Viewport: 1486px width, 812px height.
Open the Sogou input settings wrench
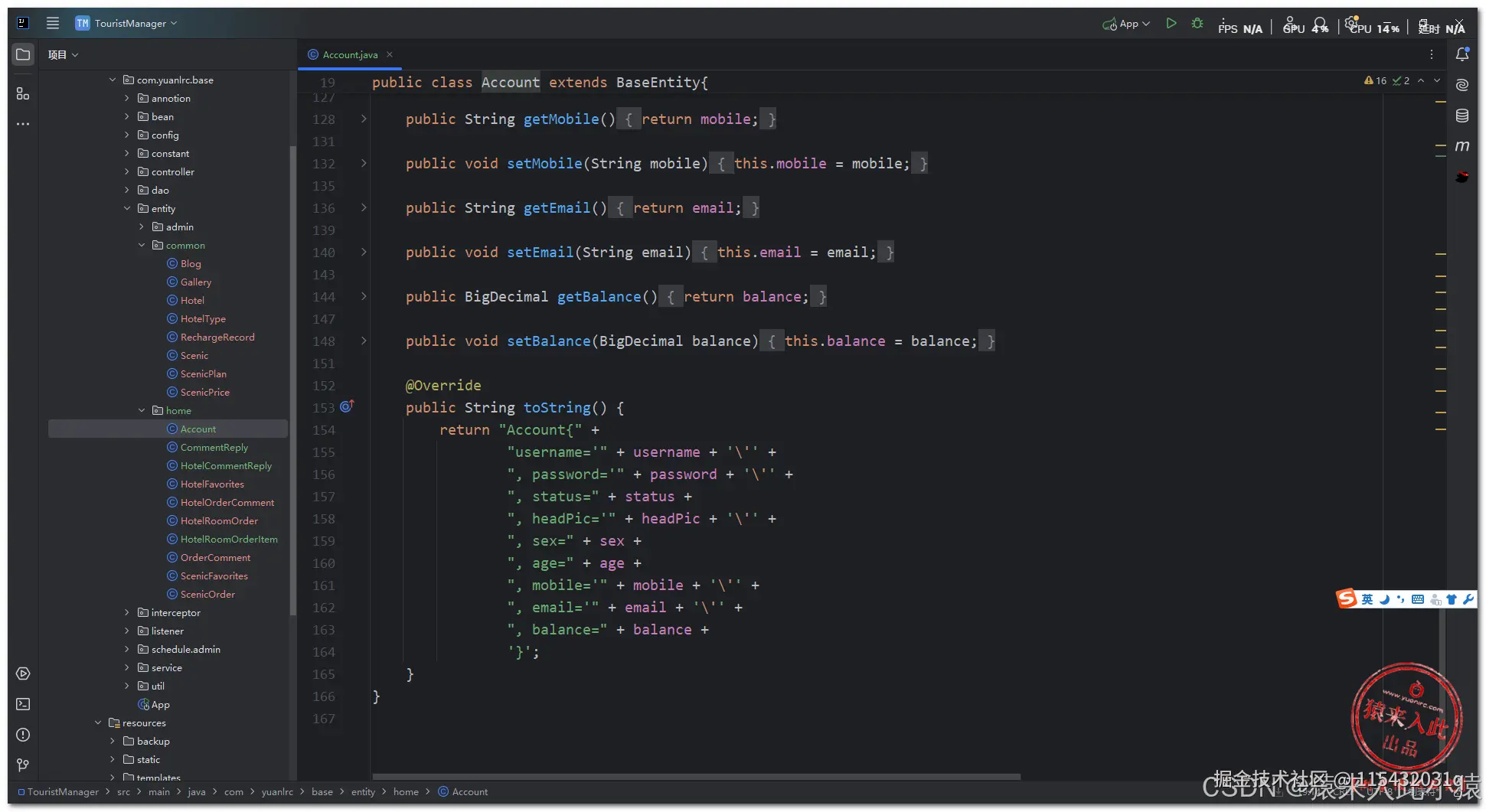click(1468, 599)
